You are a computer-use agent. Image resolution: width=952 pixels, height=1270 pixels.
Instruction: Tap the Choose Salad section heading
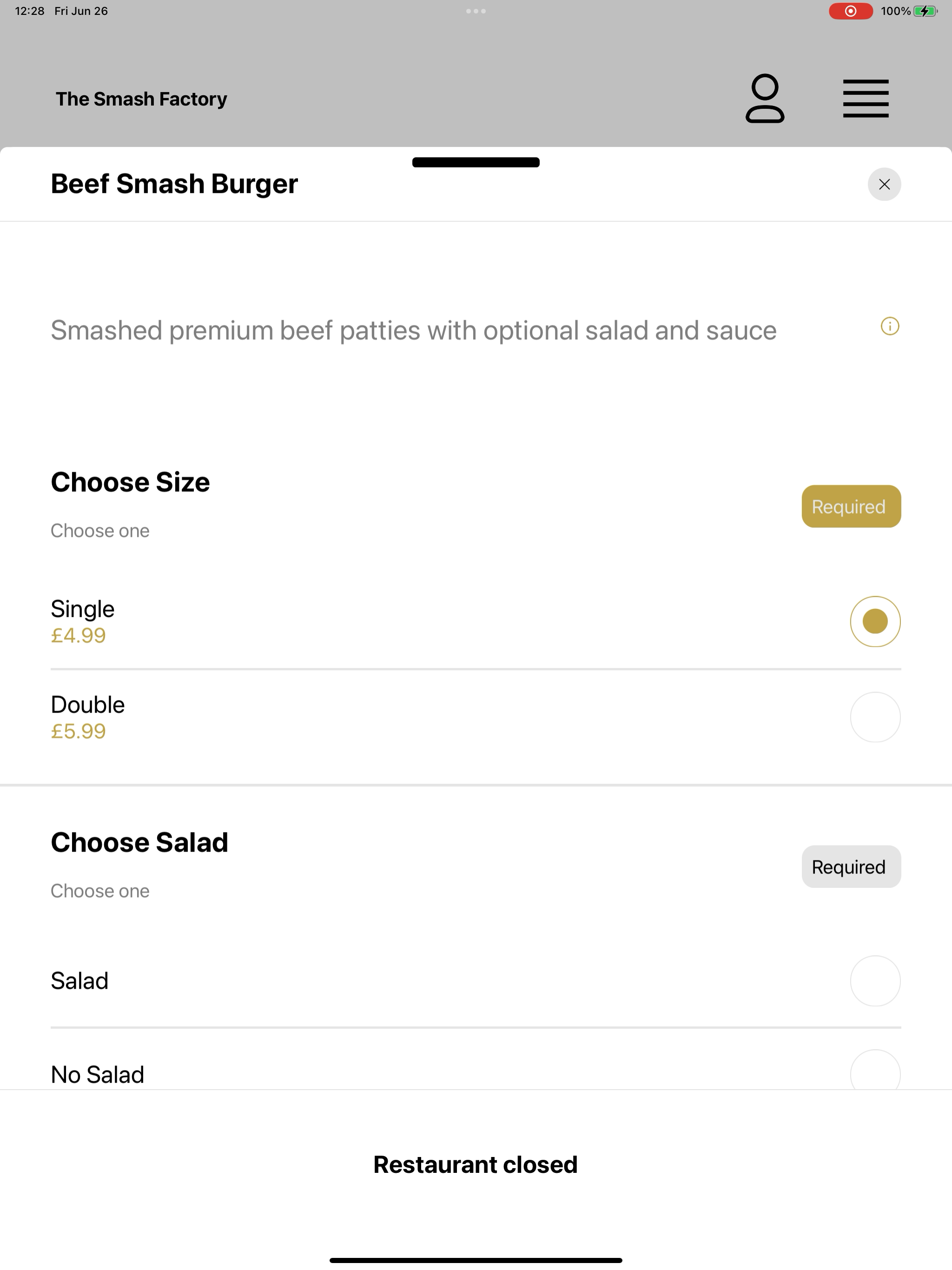click(x=139, y=843)
